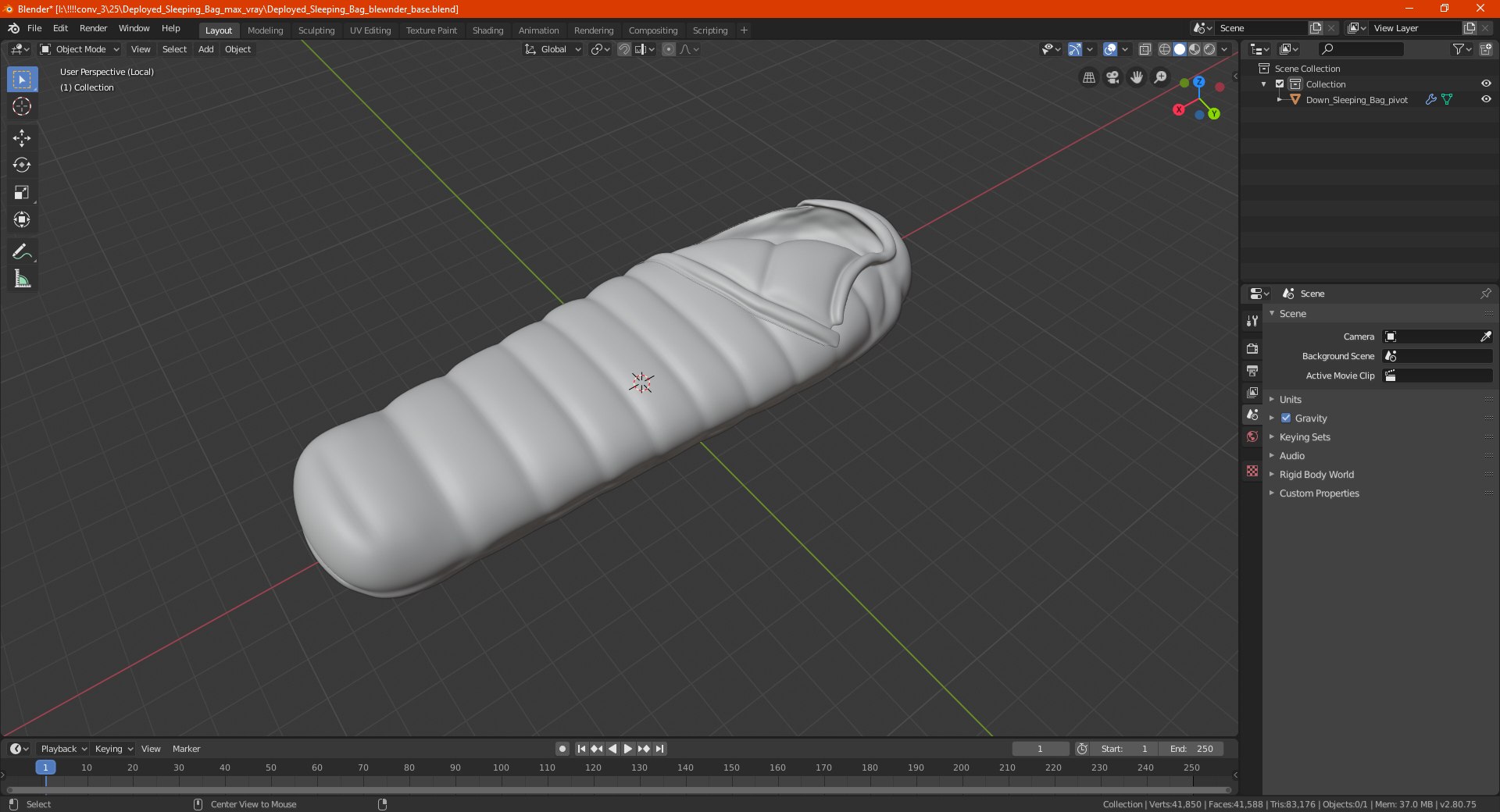Select the Scale tool

click(22, 193)
